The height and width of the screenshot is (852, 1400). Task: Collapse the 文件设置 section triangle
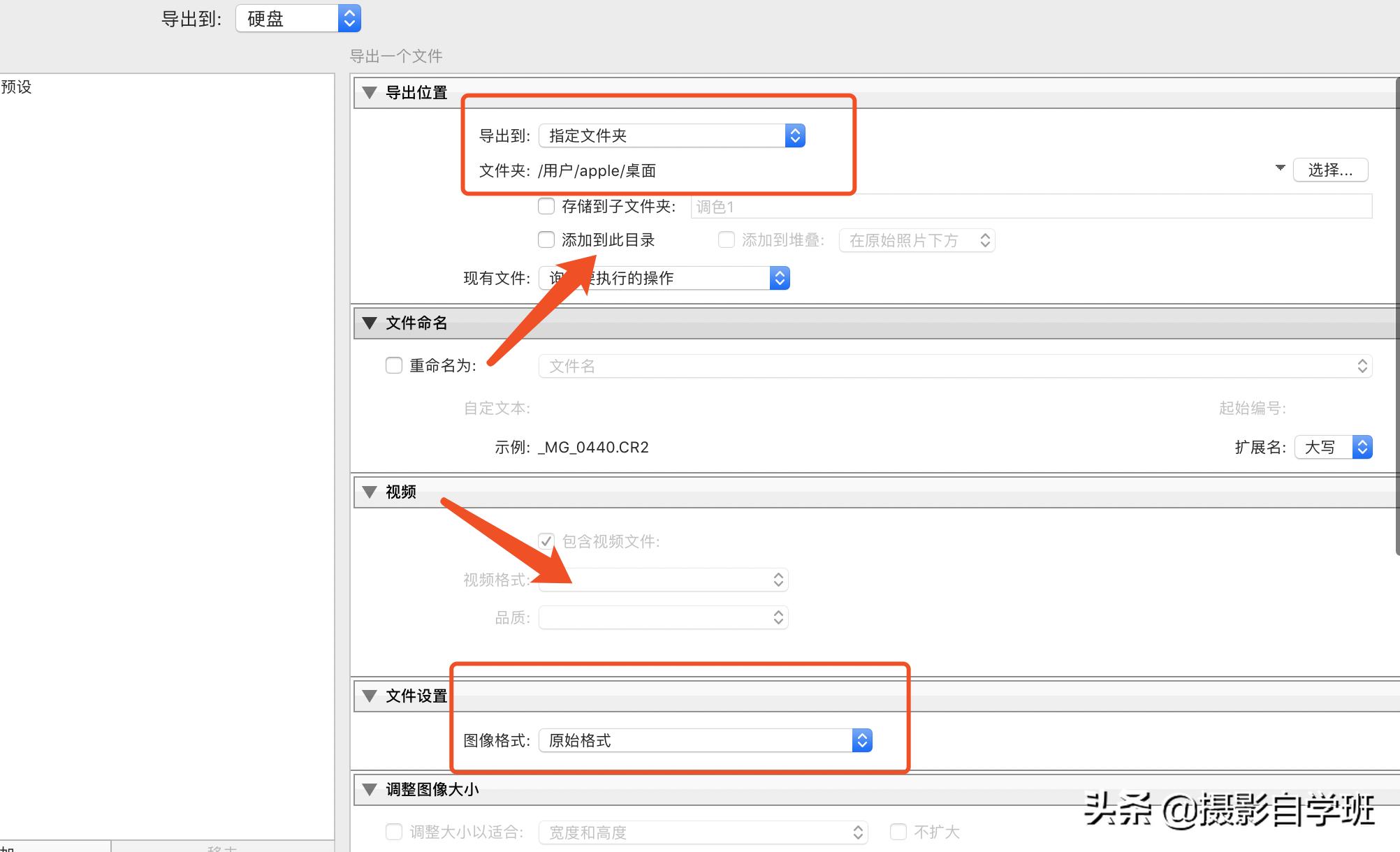click(x=370, y=696)
